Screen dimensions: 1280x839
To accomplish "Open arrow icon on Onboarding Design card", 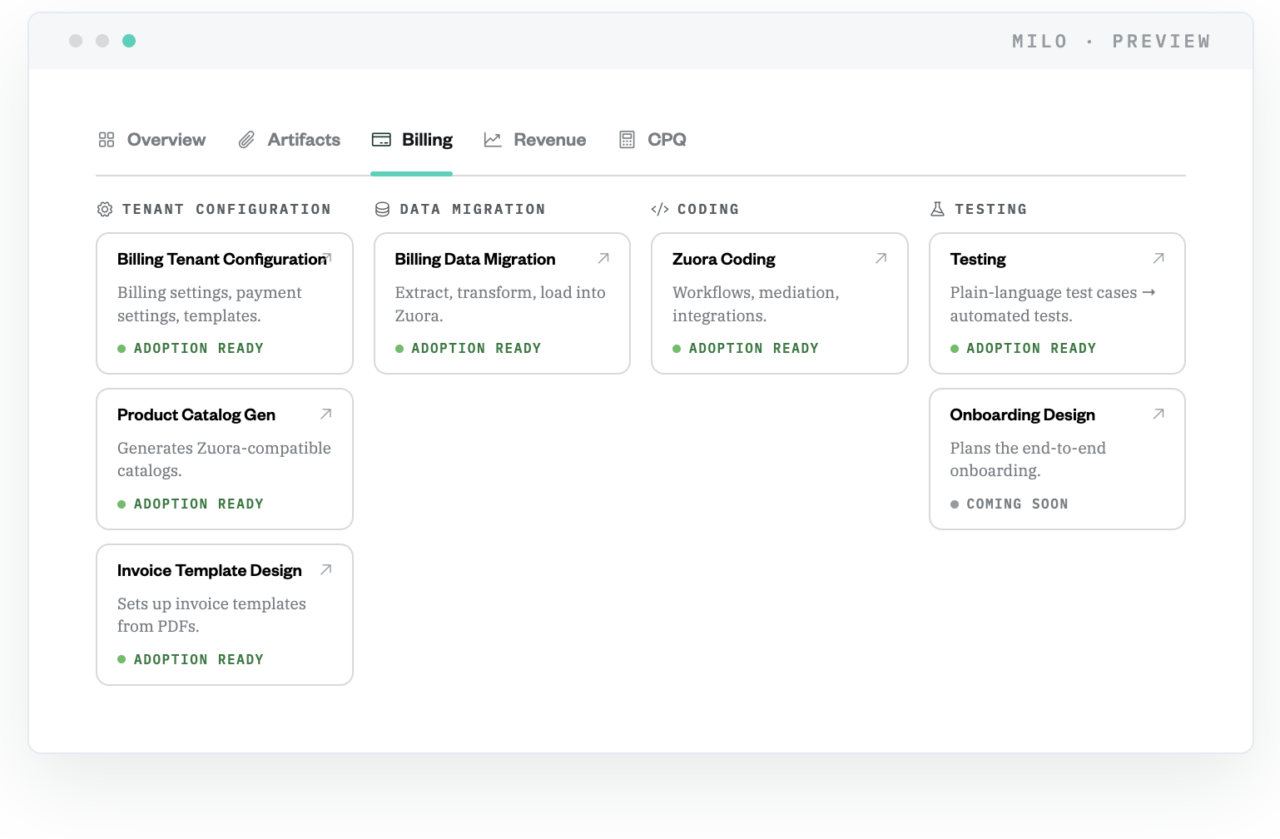I will [x=1158, y=414].
